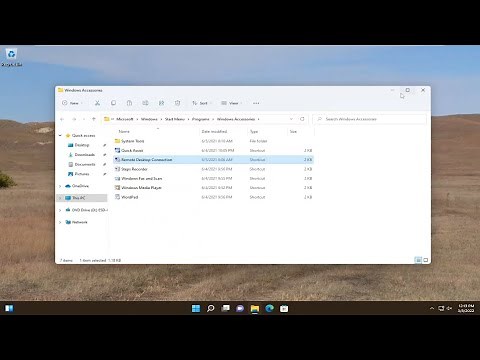This screenshot has height=360, width=480.
Task: Select the DVD Drive entry
Action: click(87, 210)
